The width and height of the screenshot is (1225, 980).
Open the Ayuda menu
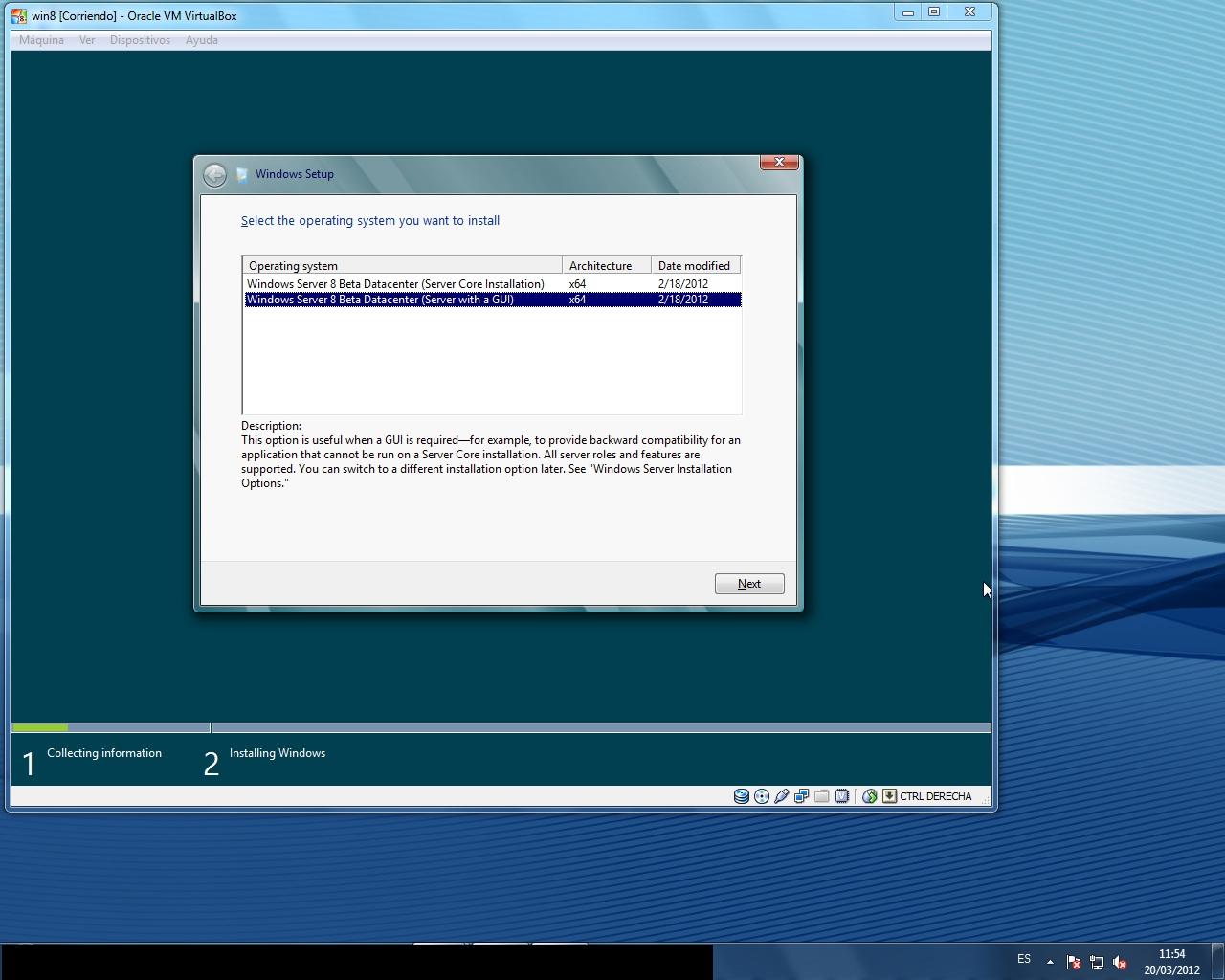click(x=201, y=40)
